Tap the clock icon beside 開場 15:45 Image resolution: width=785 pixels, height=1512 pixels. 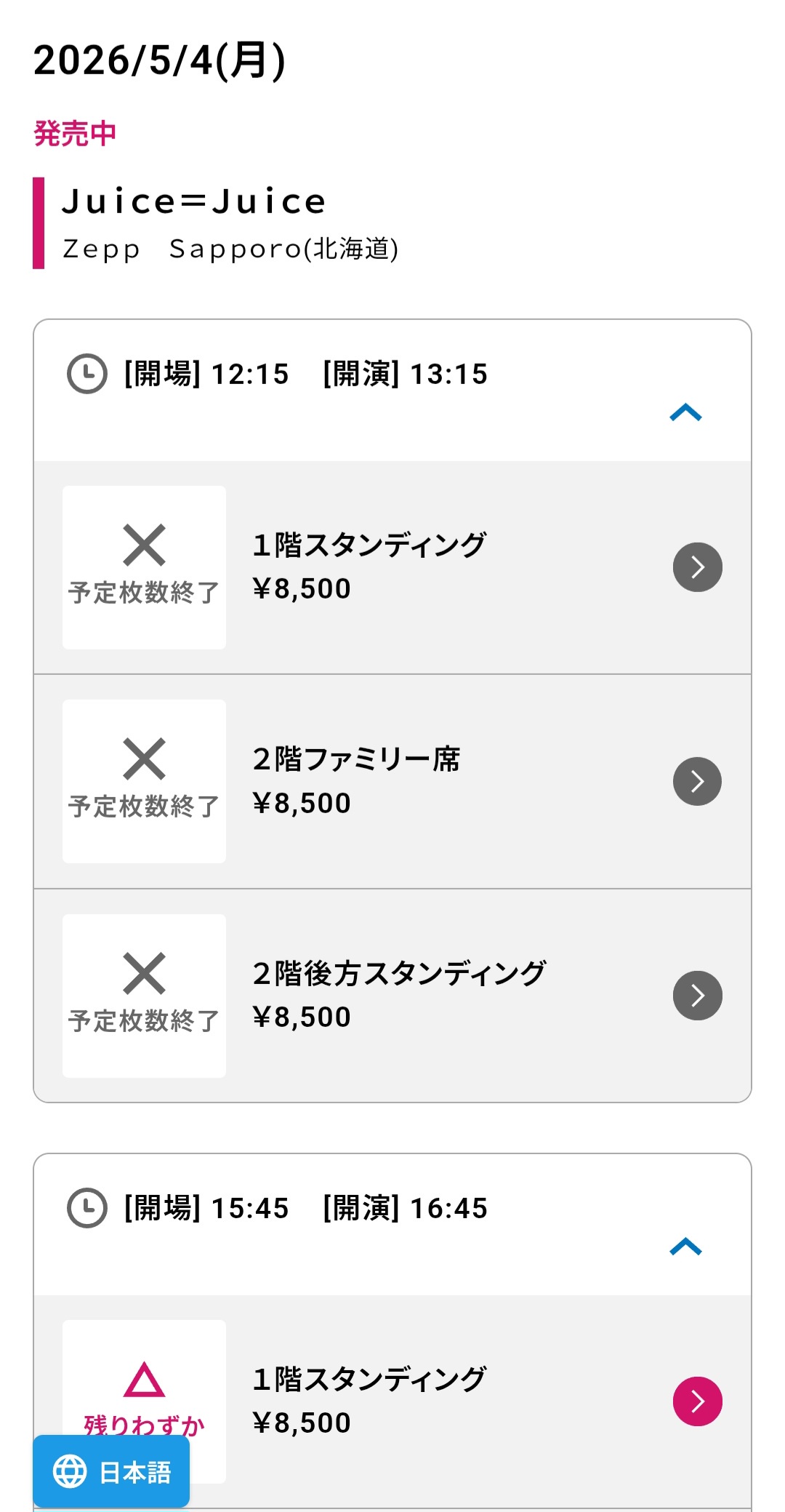pyautogui.click(x=87, y=1208)
